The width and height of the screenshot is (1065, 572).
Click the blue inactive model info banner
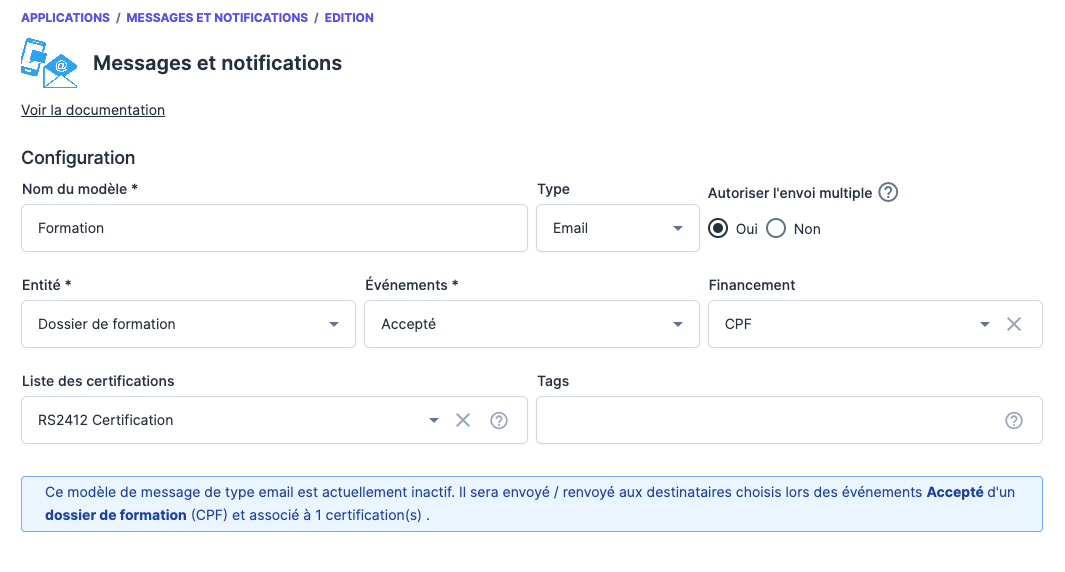(x=531, y=504)
